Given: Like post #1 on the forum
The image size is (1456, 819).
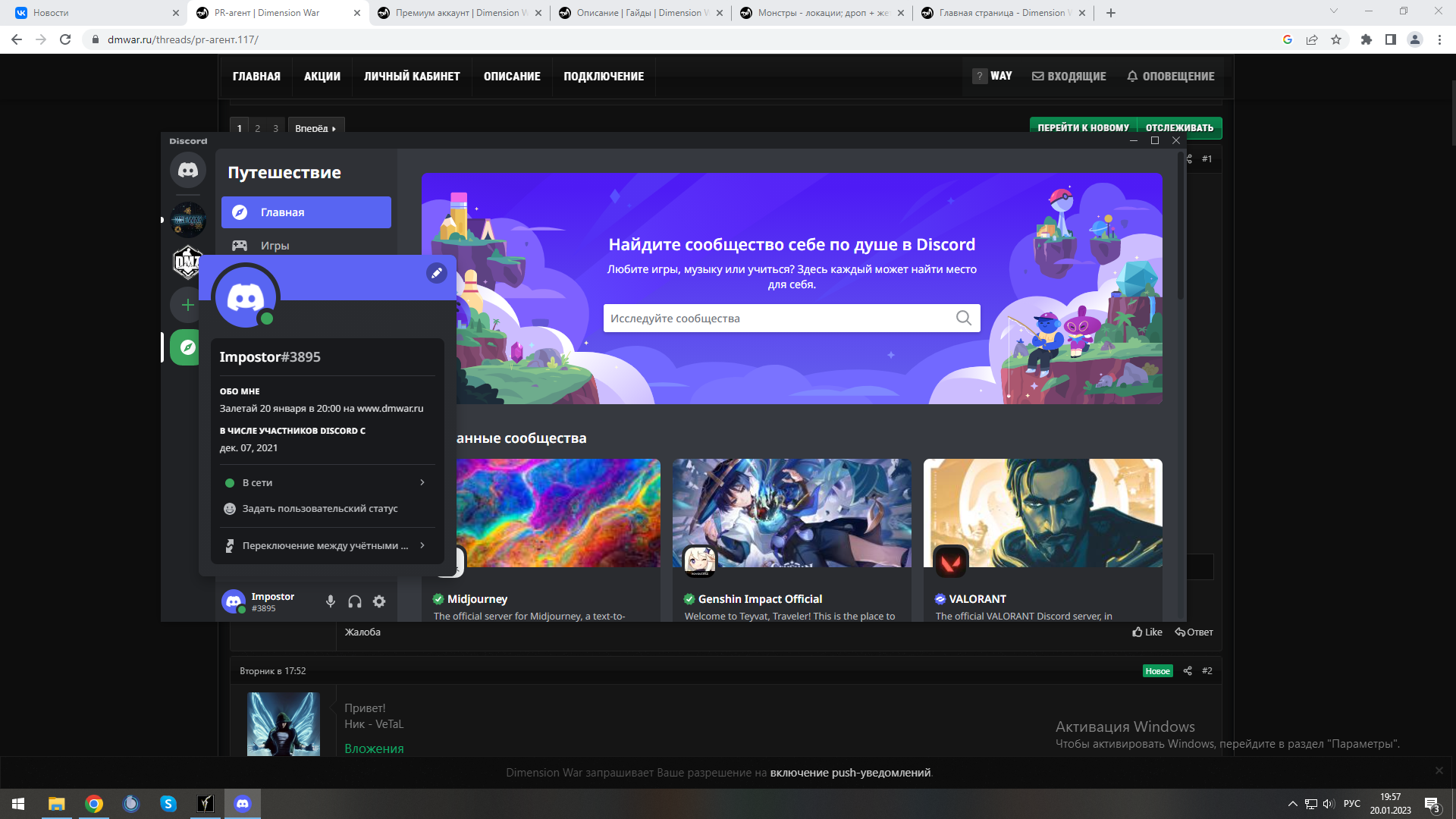Looking at the screenshot, I should [x=1147, y=632].
